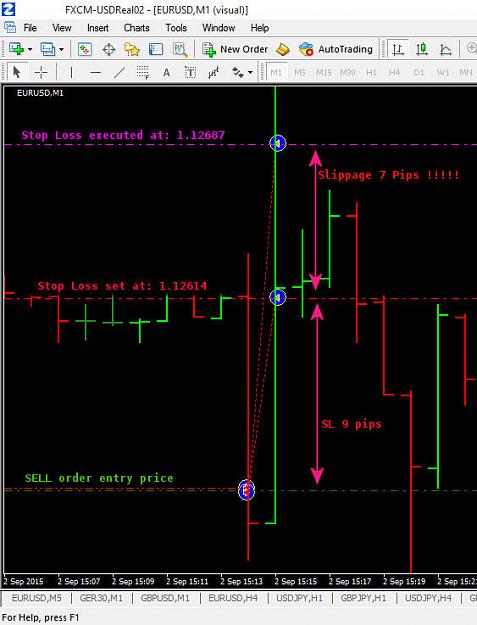Screen dimensions: 477x625
Task: Expand the Profiles dropdown arrow
Action: click(x=61, y=50)
